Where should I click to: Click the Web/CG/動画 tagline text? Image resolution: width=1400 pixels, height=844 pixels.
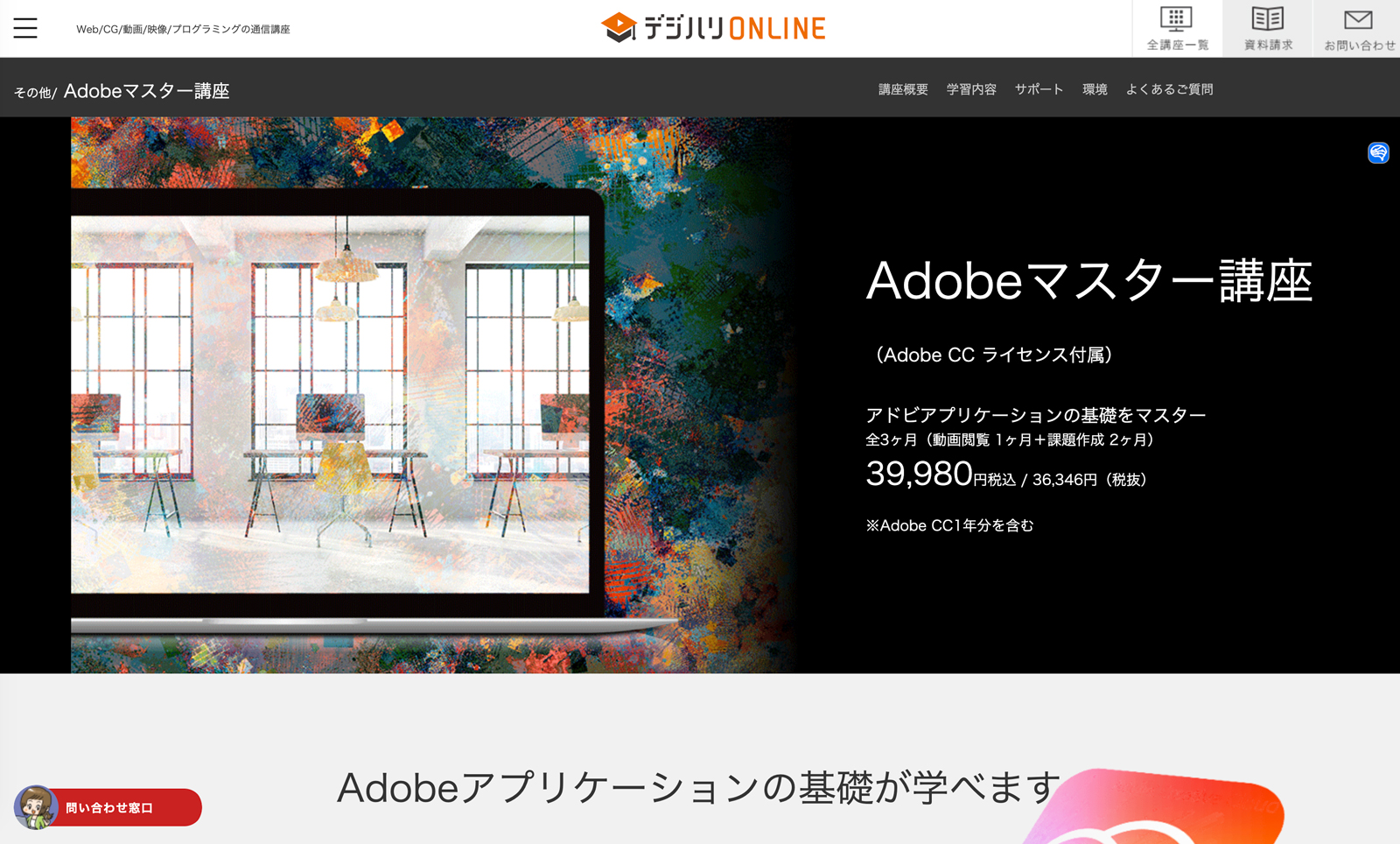coord(183,29)
